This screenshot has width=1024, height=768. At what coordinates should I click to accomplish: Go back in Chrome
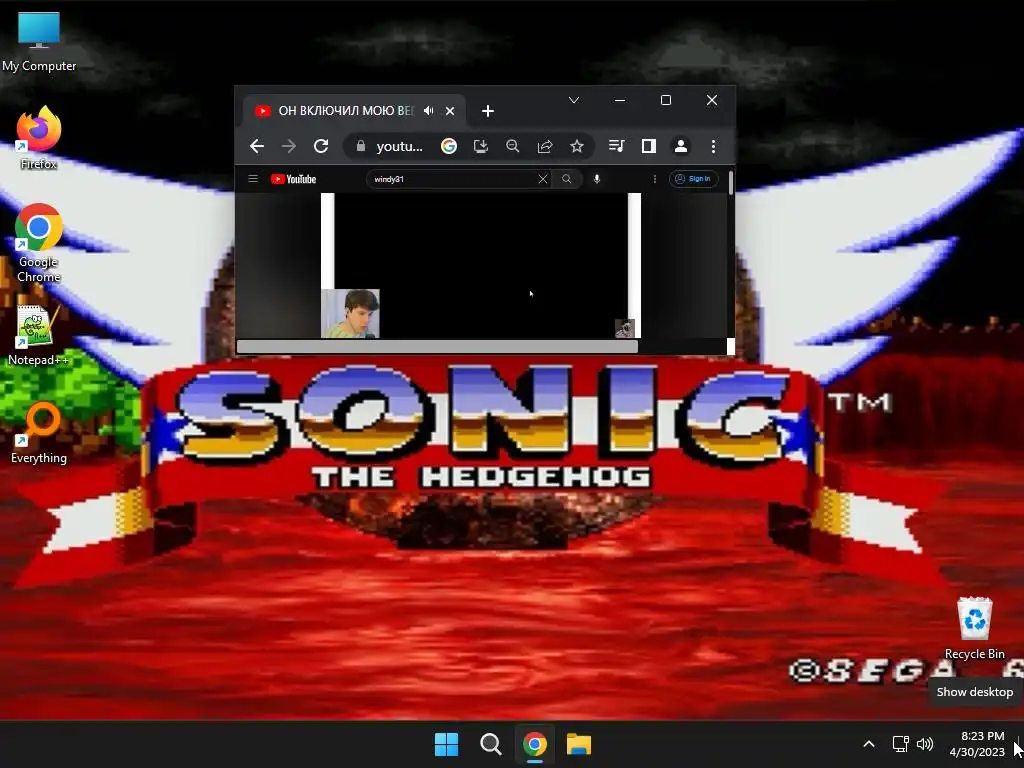[257, 146]
